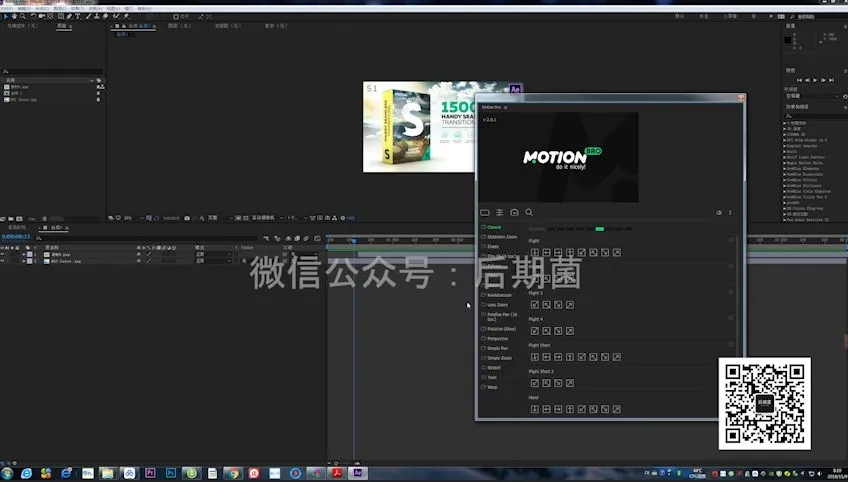Click the timeline current timecode field
The image size is (848, 482).
(x=16, y=236)
